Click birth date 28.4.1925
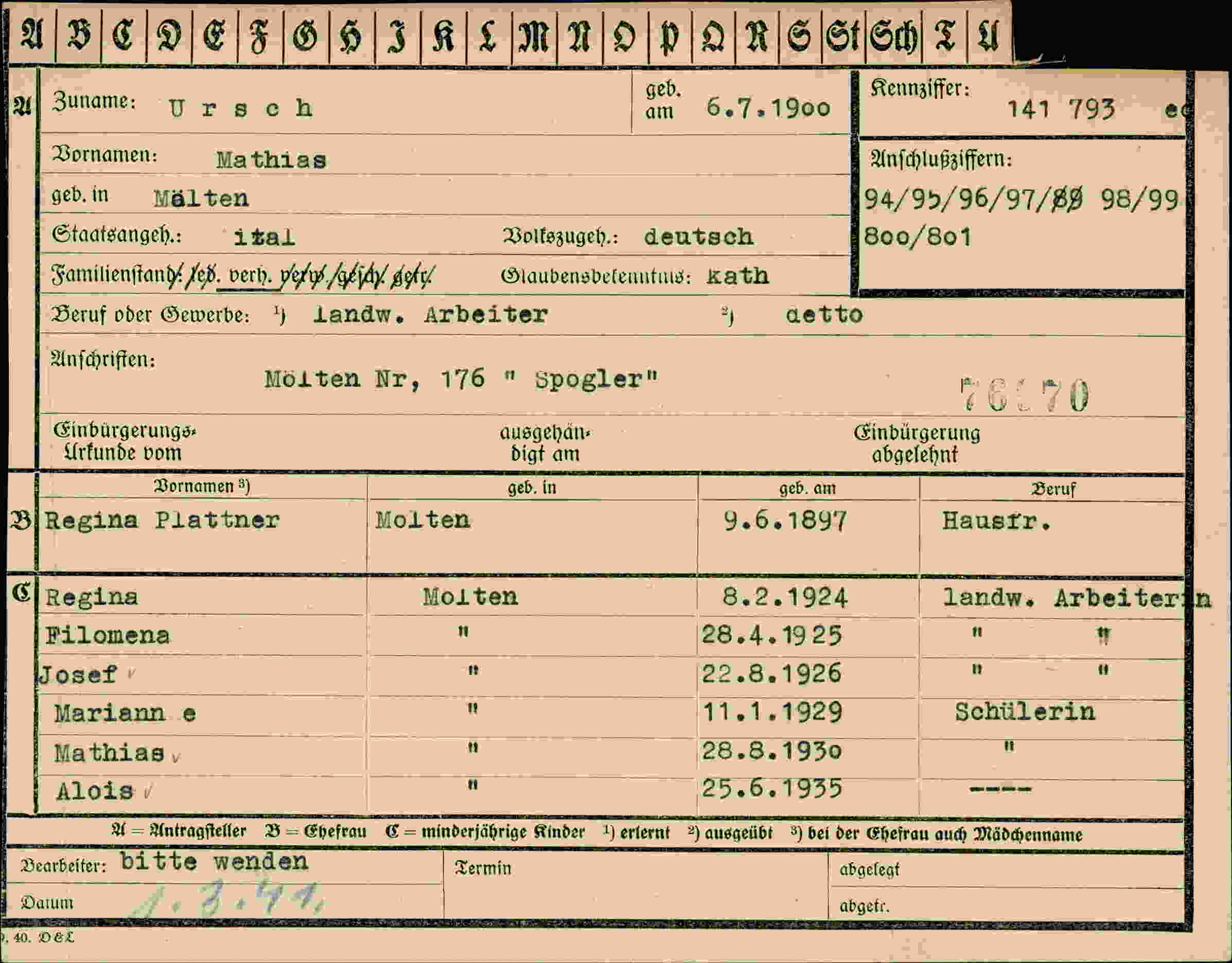 [x=772, y=635]
